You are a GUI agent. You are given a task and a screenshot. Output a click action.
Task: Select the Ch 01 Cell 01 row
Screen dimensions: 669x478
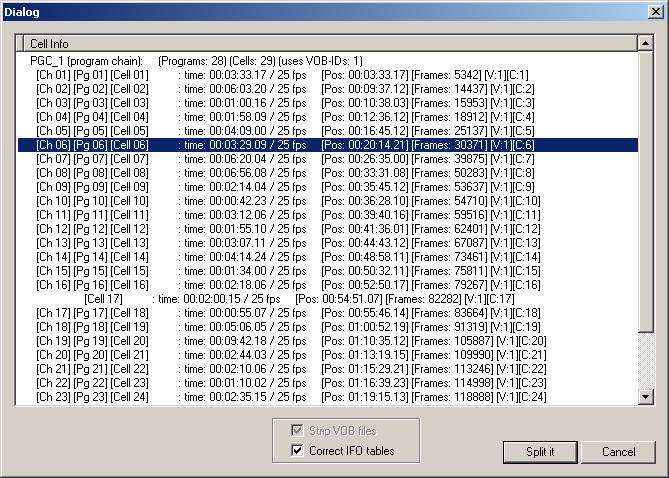pos(200,75)
